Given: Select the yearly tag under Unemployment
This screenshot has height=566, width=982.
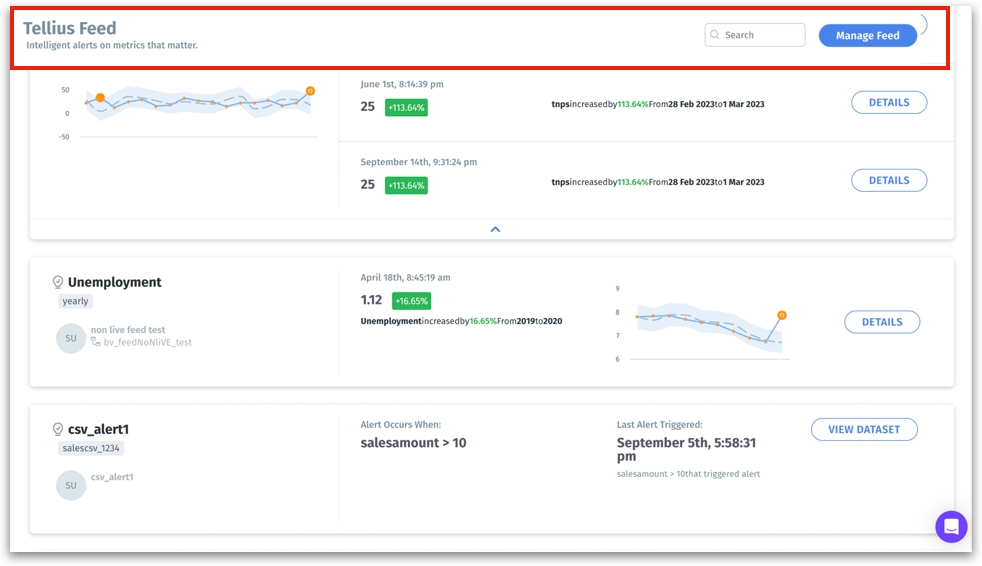Looking at the screenshot, I should click(x=75, y=301).
